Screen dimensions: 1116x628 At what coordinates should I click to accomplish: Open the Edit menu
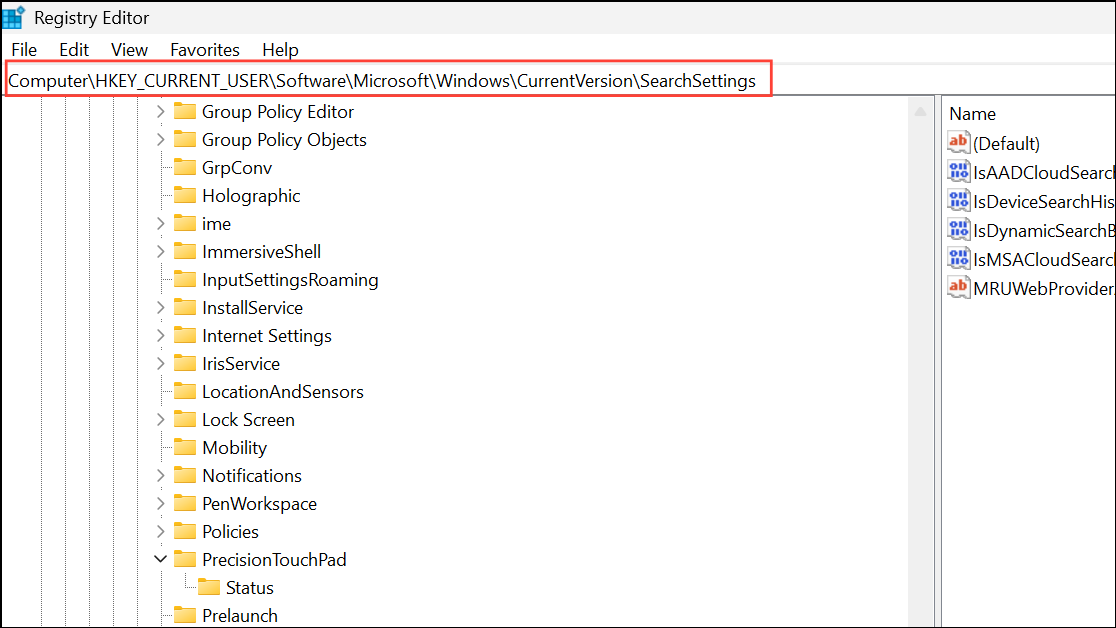coord(74,50)
